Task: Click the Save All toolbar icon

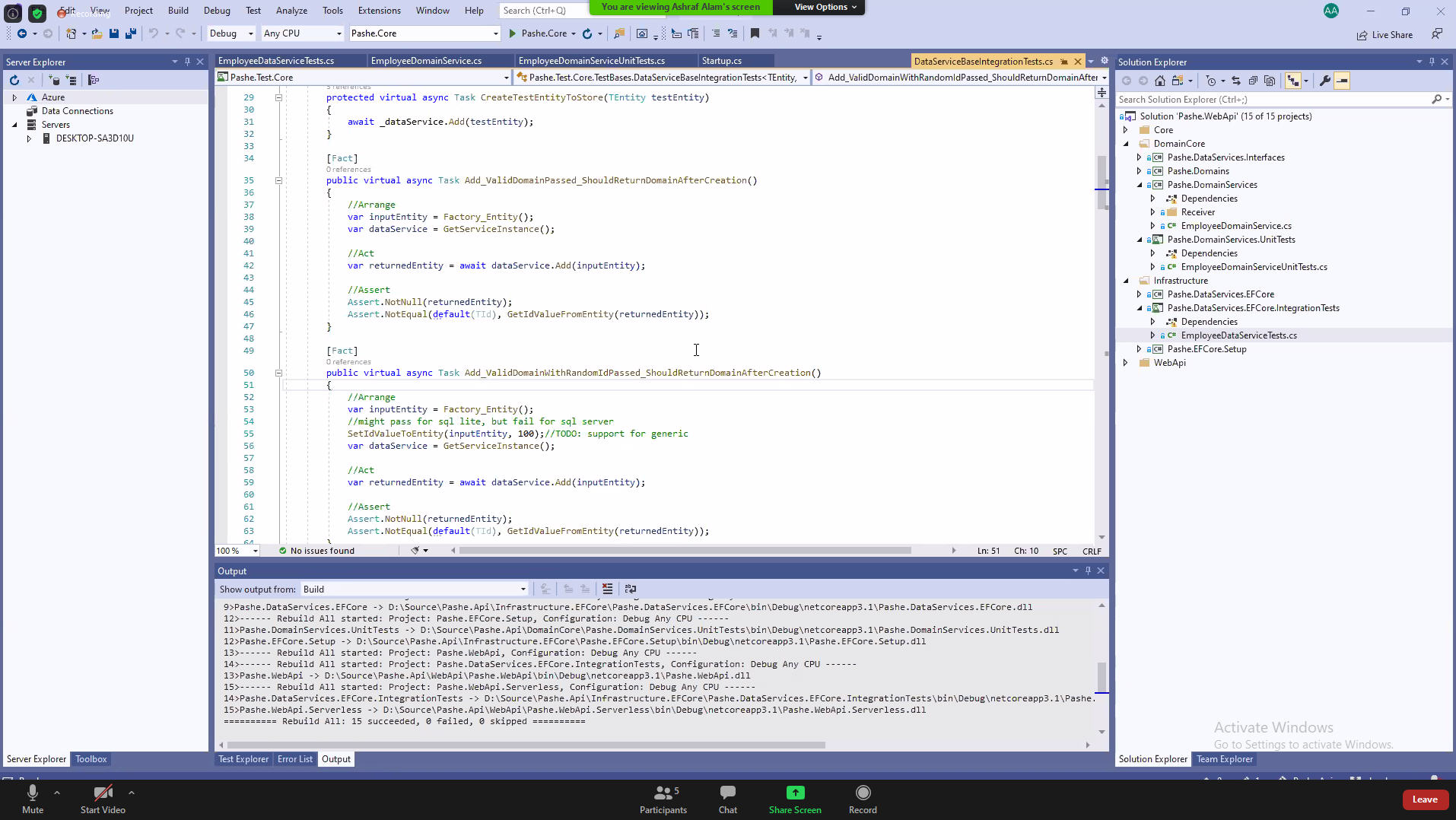Action: [x=131, y=33]
